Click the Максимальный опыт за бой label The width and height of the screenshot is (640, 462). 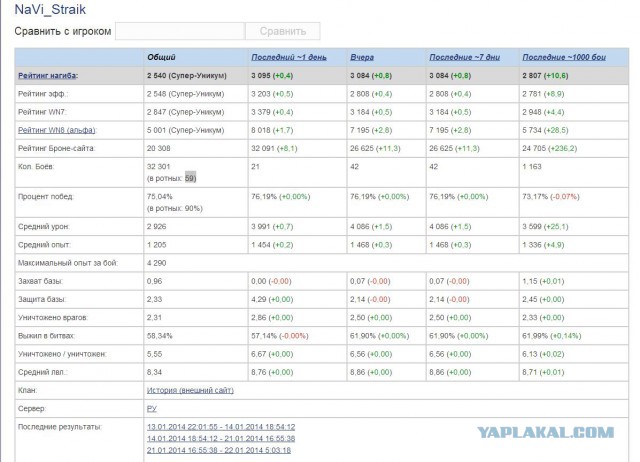(x=68, y=263)
